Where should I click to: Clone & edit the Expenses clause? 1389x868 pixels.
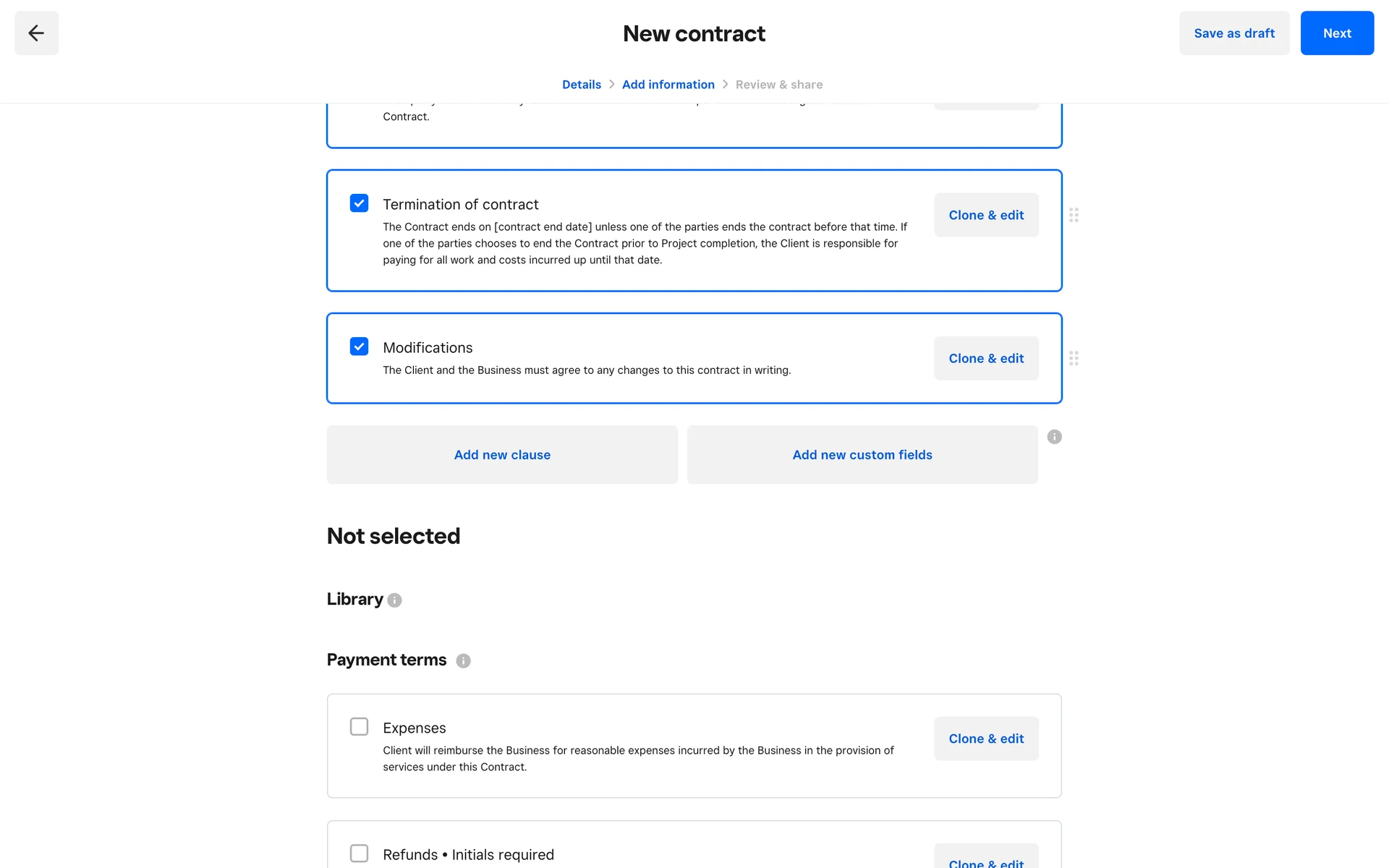tap(985, 739)
